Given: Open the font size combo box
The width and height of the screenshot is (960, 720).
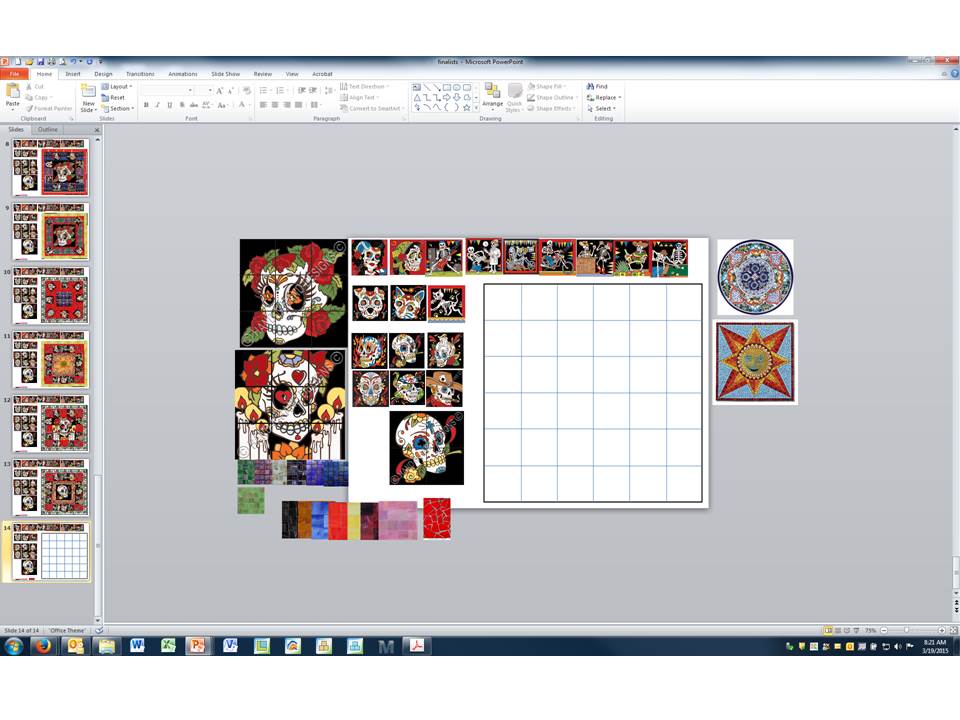Looking at the screenshot, I should click(204, 91).
